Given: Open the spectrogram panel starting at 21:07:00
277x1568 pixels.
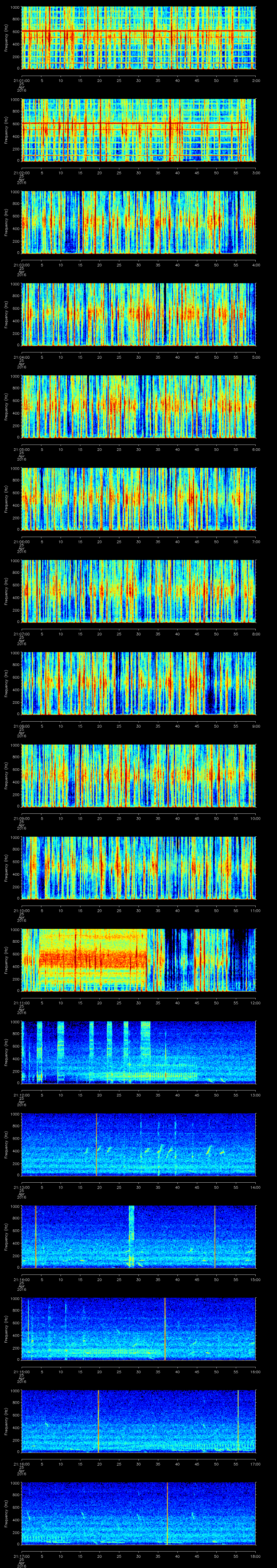Looking at the screenshot, I should [x=139, y=591].
